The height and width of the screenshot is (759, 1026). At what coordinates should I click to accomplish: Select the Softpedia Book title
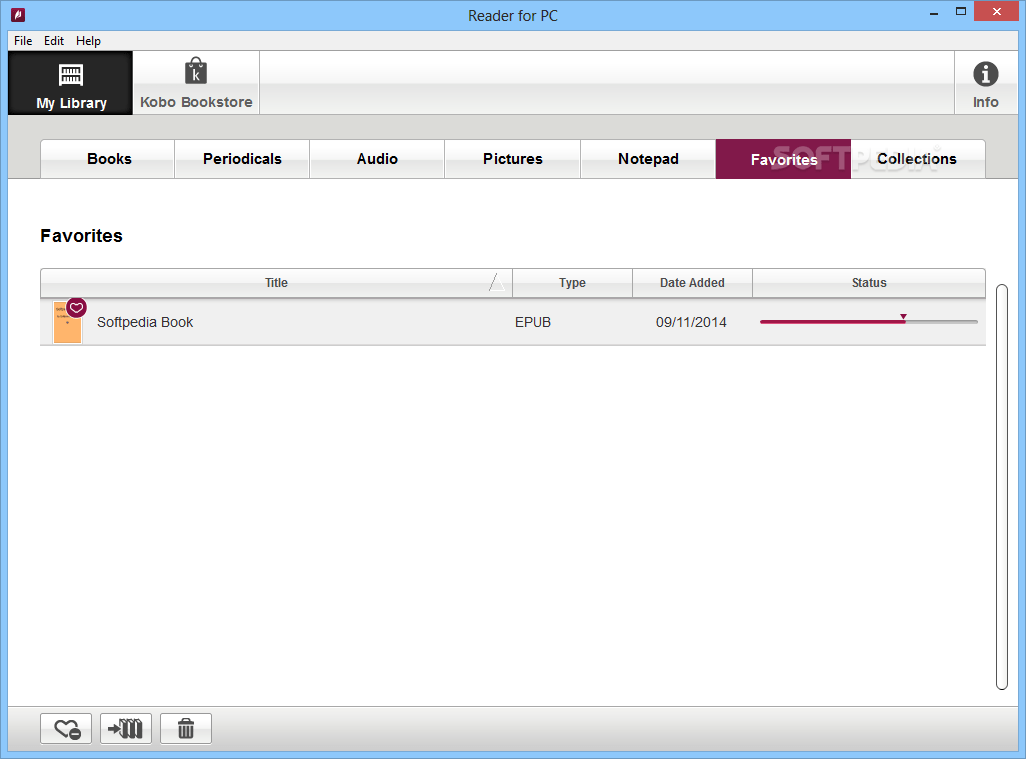point(145,322)
